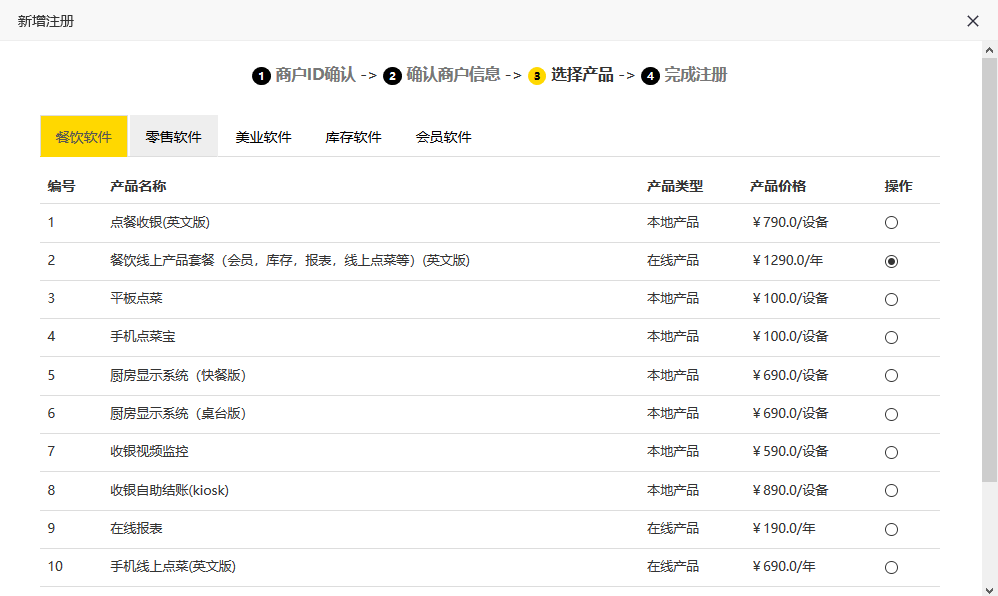Click the 餐饮软件 tab

click(x=84, y=136)
